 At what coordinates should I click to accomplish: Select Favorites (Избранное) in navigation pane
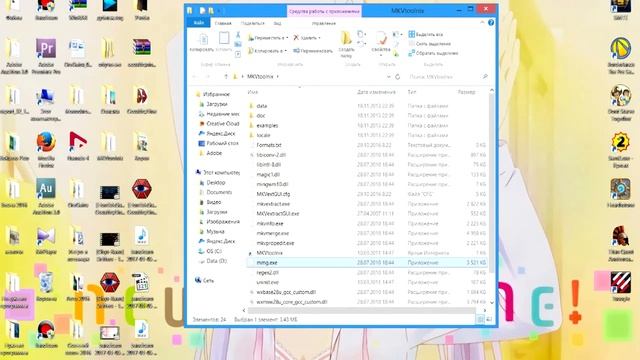point(216,94)
